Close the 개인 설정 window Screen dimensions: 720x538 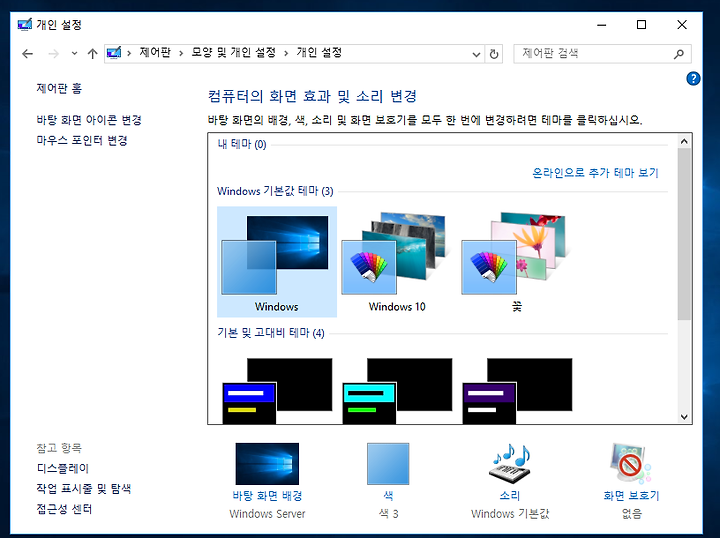[x=682, y=25]
